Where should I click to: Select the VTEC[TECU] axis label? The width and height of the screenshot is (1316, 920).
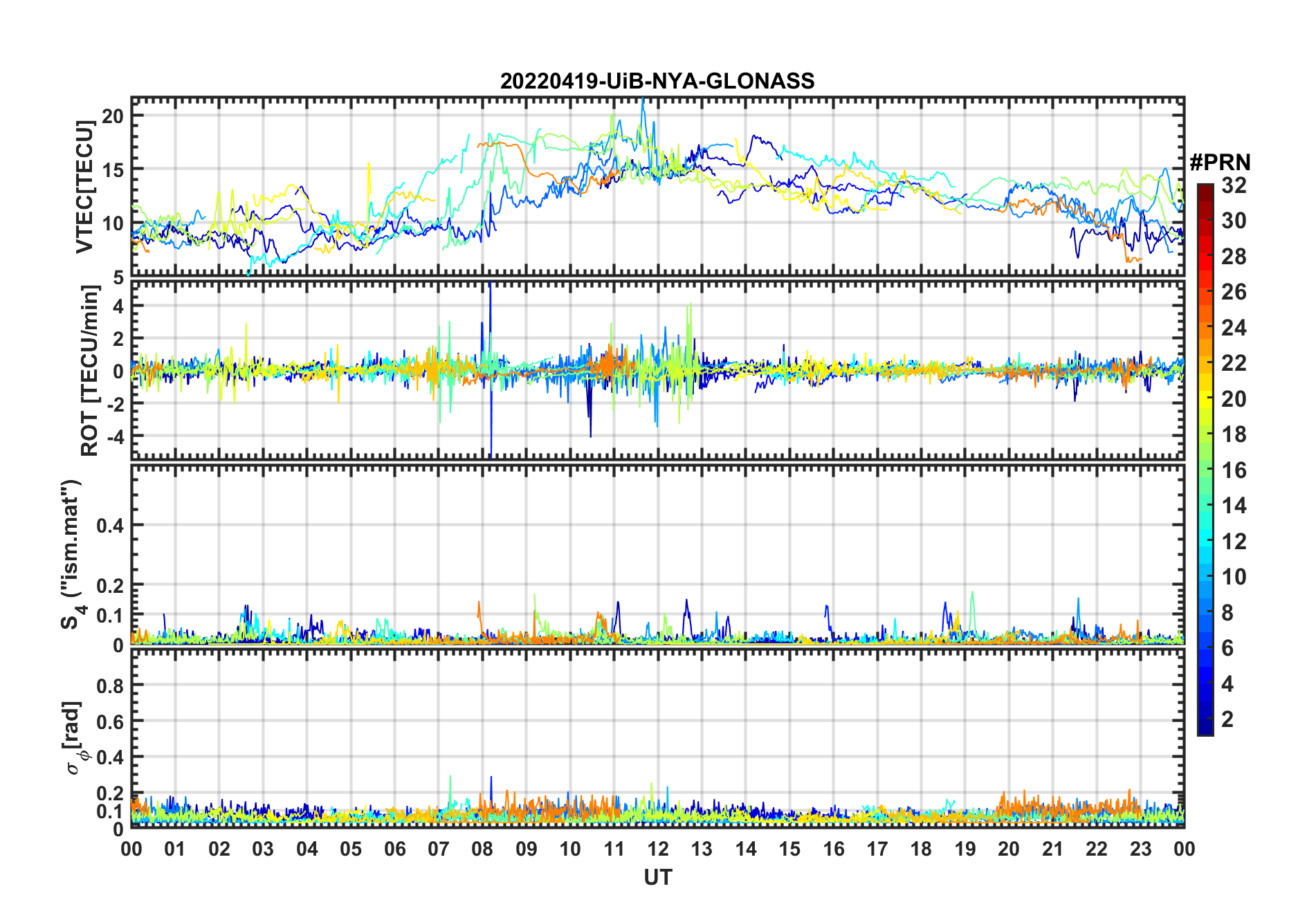tap(84, 187)
